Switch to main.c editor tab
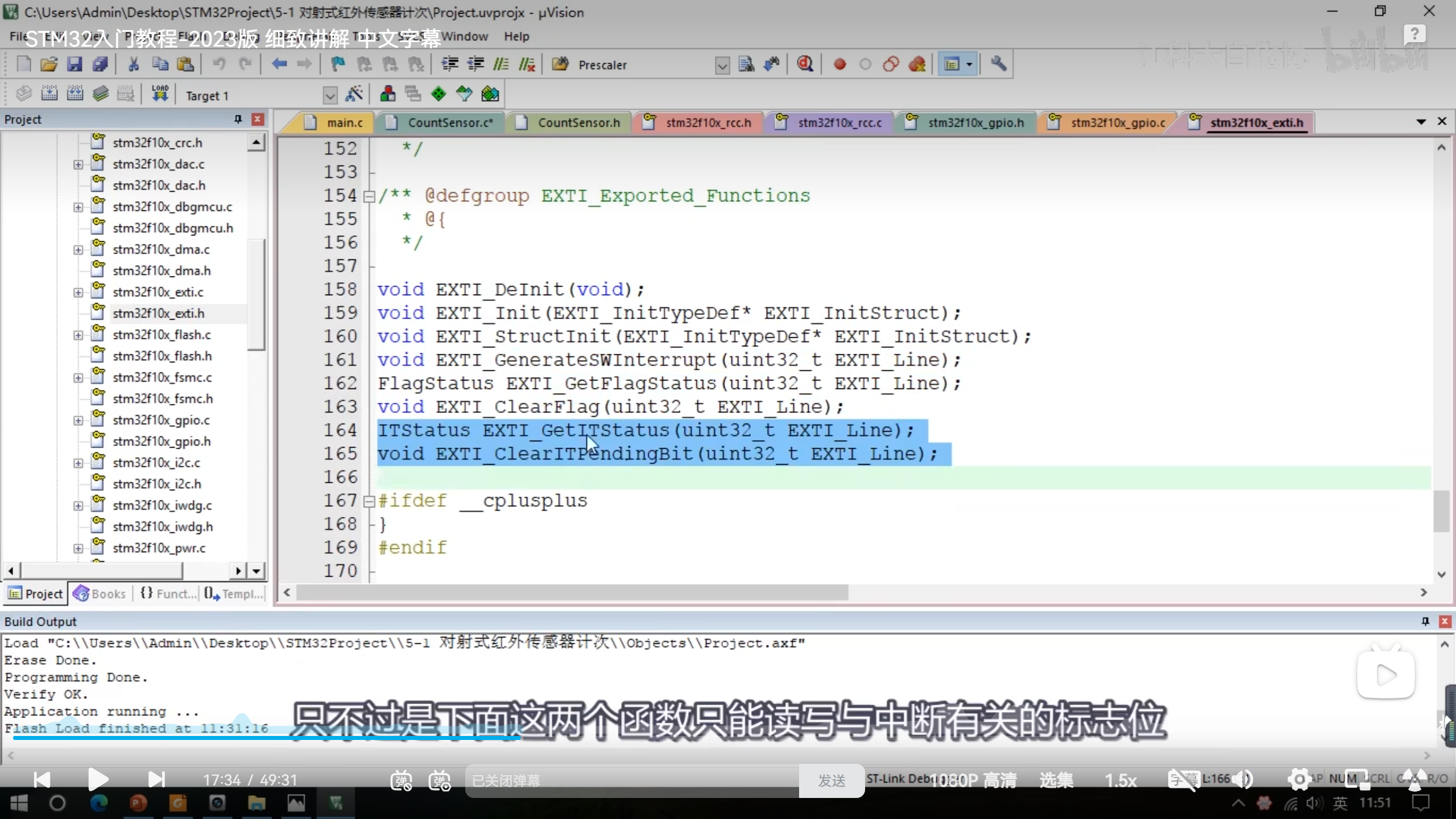The width and height of the screenshot is (1456, 819). [x=344, y=122]
